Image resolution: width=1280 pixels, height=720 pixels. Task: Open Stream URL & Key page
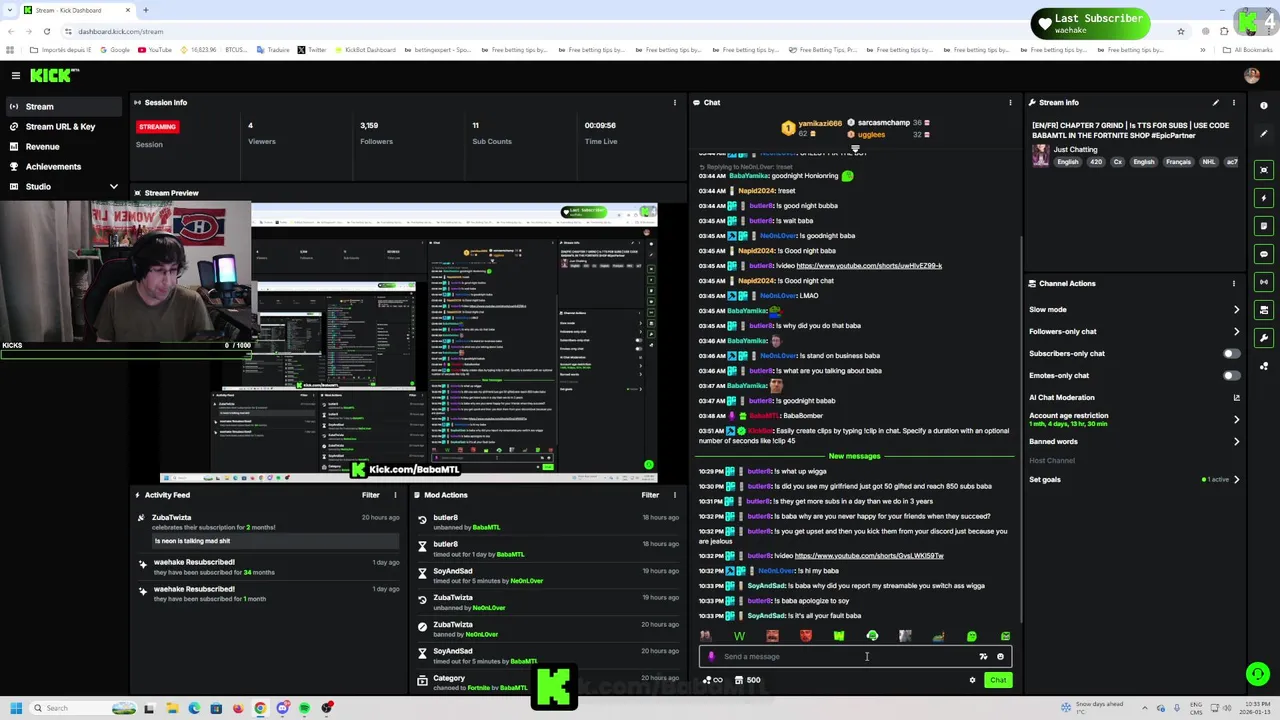[60, 126]
